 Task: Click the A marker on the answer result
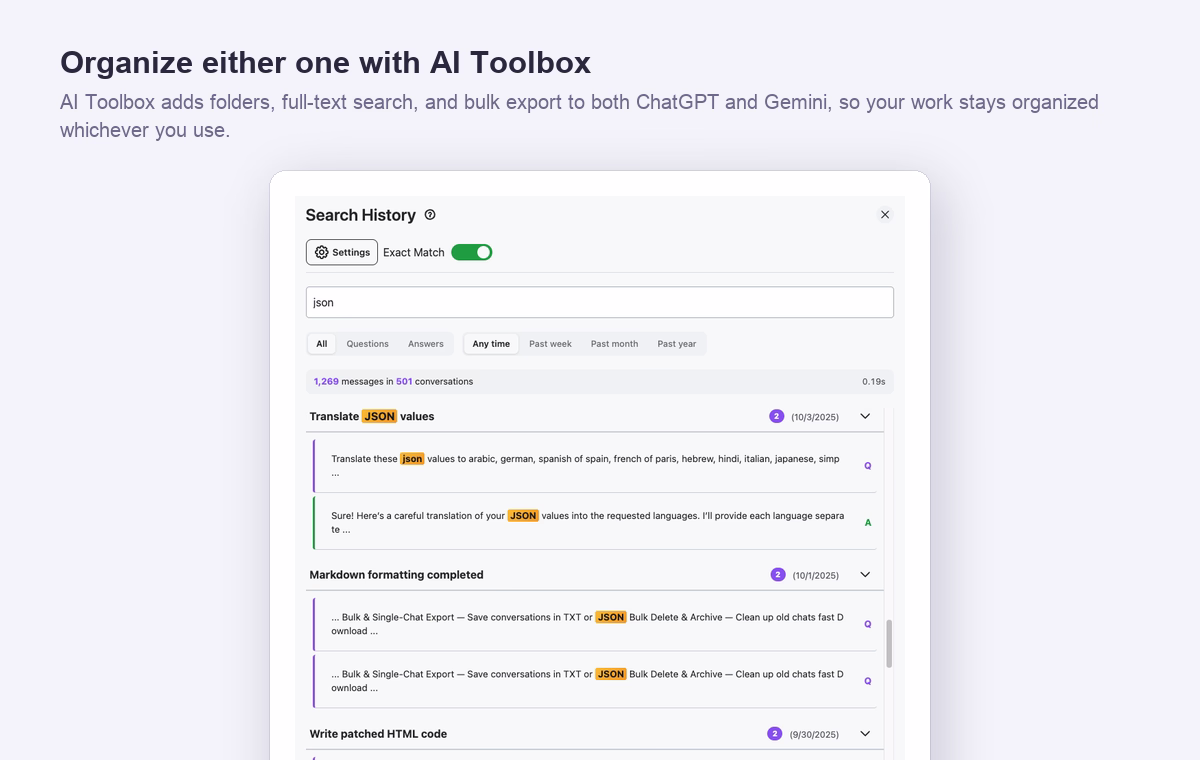[868, 523]
